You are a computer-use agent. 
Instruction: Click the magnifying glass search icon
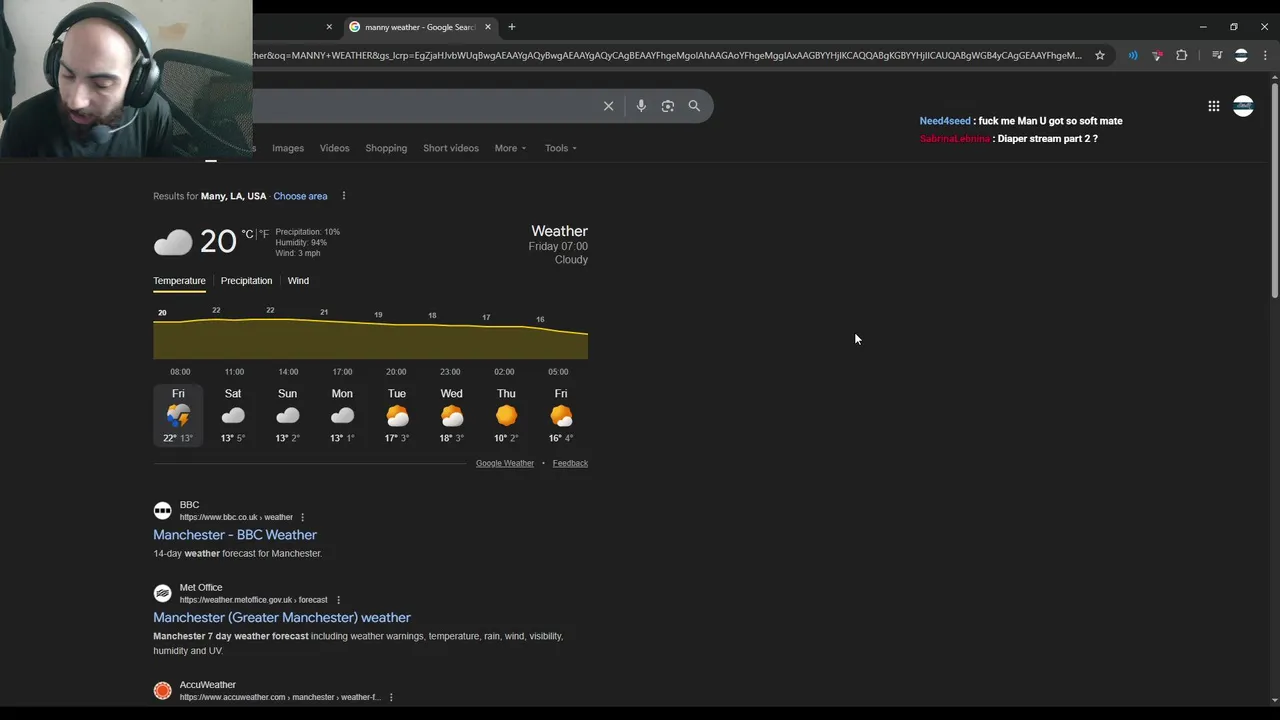tap(694, 106)
